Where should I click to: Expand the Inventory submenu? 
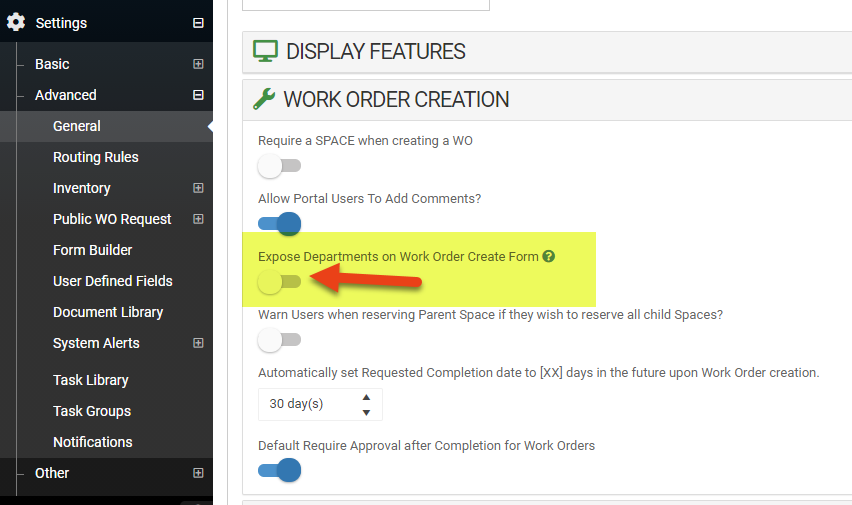coord(198,188)
